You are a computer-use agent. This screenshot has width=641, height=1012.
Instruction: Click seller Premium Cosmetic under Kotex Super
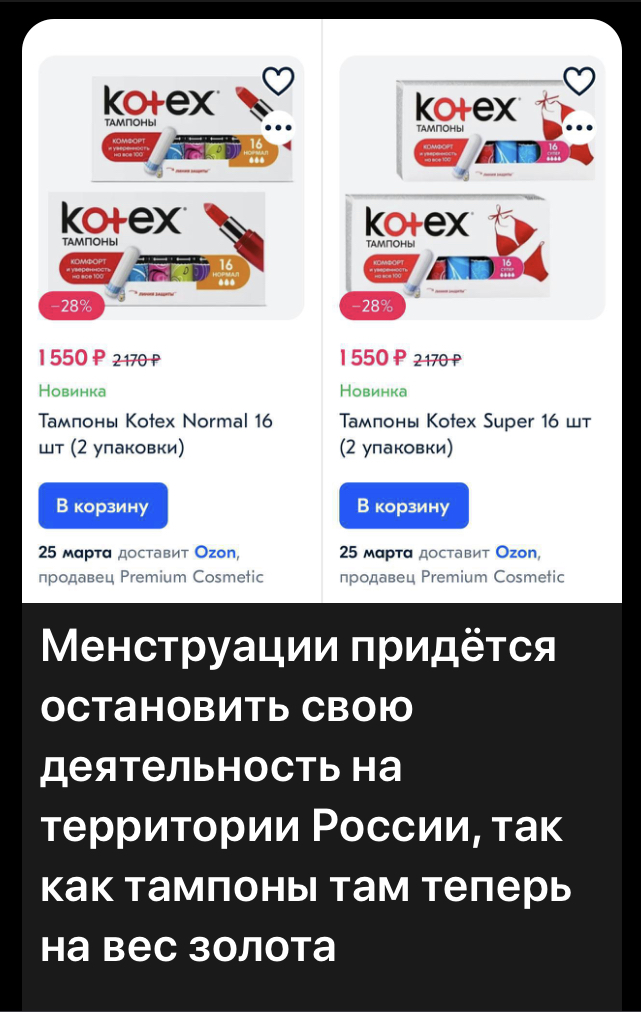coord(493,576)
